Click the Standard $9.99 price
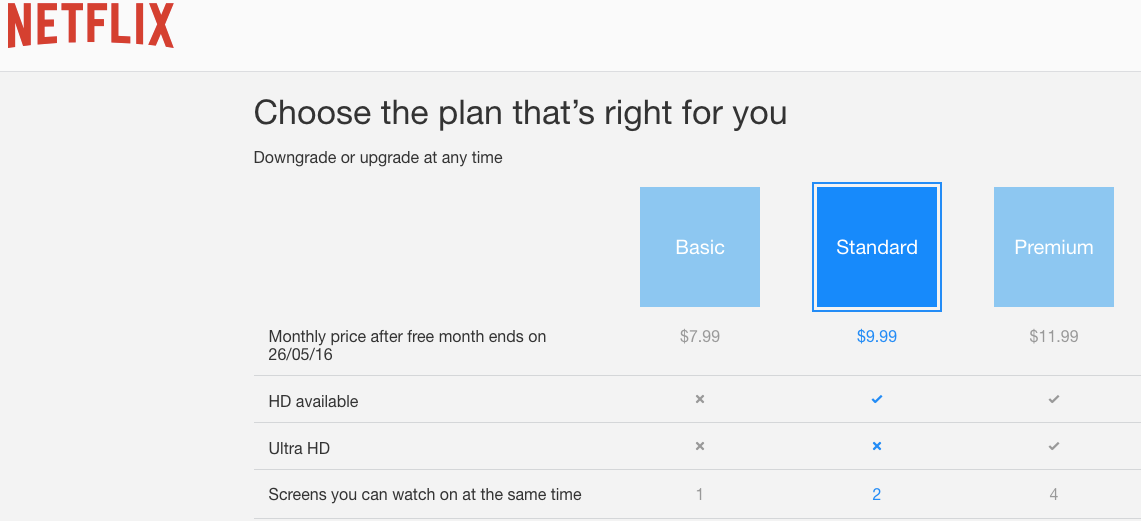This screenshot has height=521, width=1141. pos(877,336)
